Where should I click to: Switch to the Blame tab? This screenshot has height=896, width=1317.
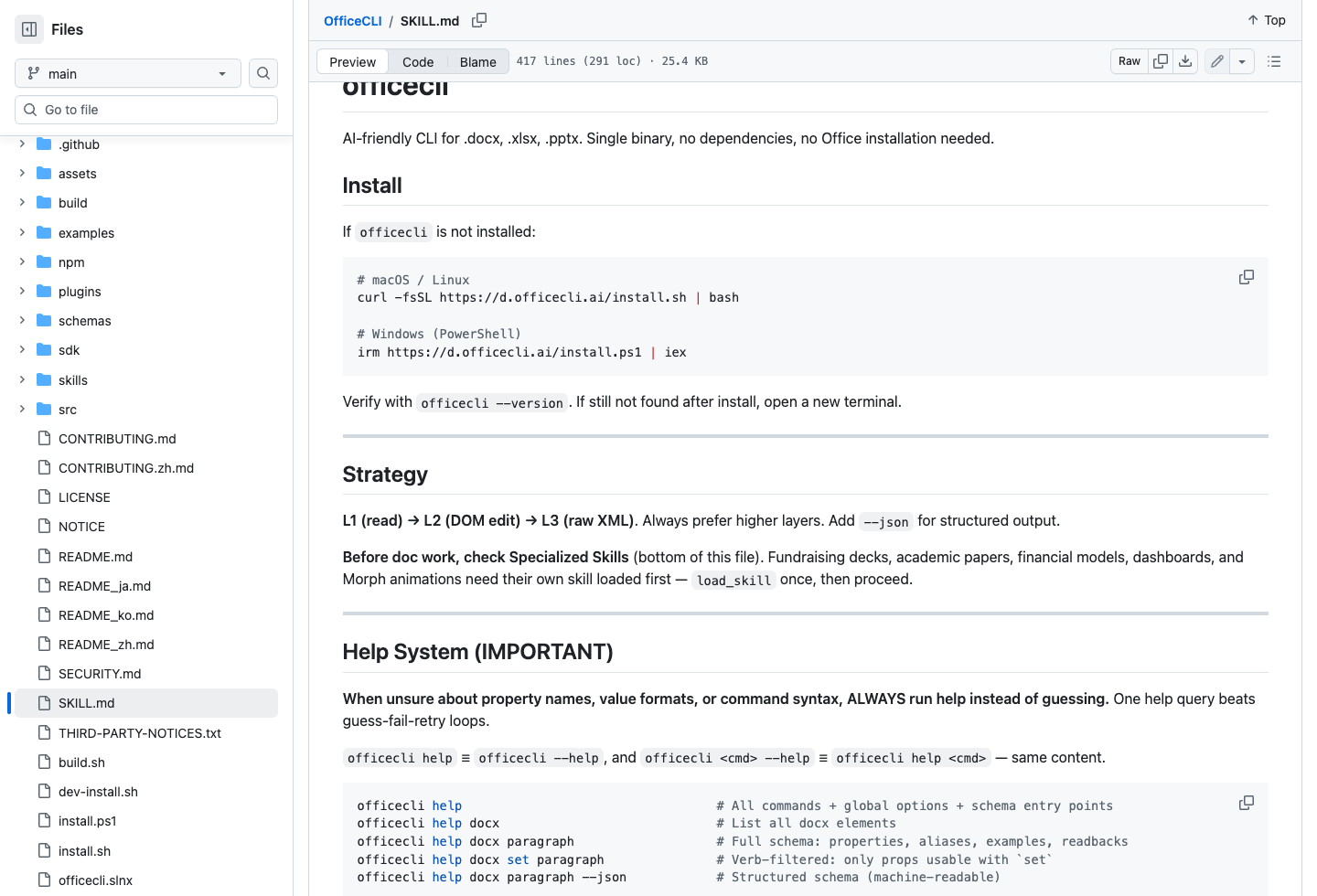coord(478,61)
